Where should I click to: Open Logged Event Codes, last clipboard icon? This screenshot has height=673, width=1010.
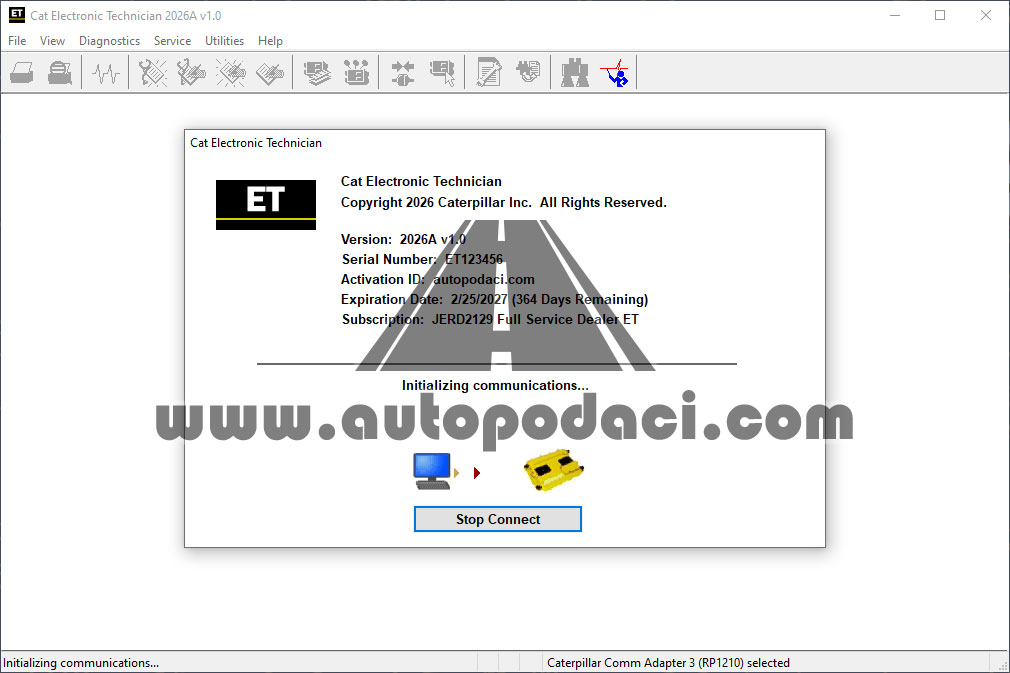(x=269, y=73)
